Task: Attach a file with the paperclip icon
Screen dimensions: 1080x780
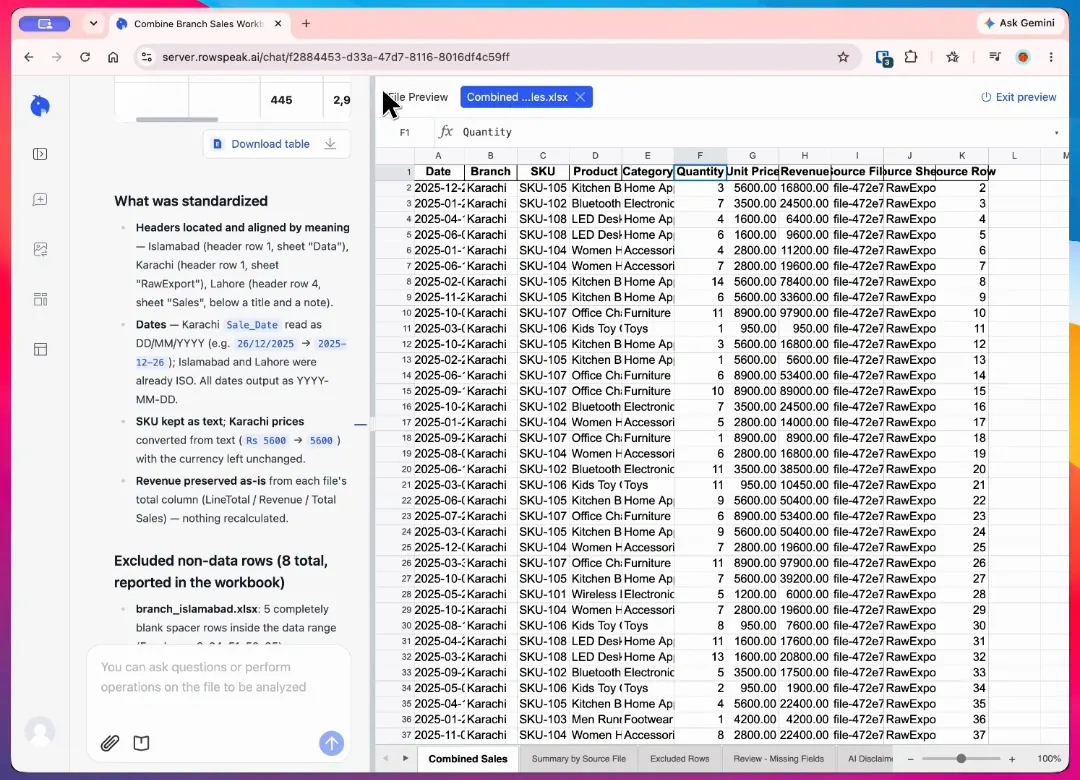Action: [x=110, y=743]
